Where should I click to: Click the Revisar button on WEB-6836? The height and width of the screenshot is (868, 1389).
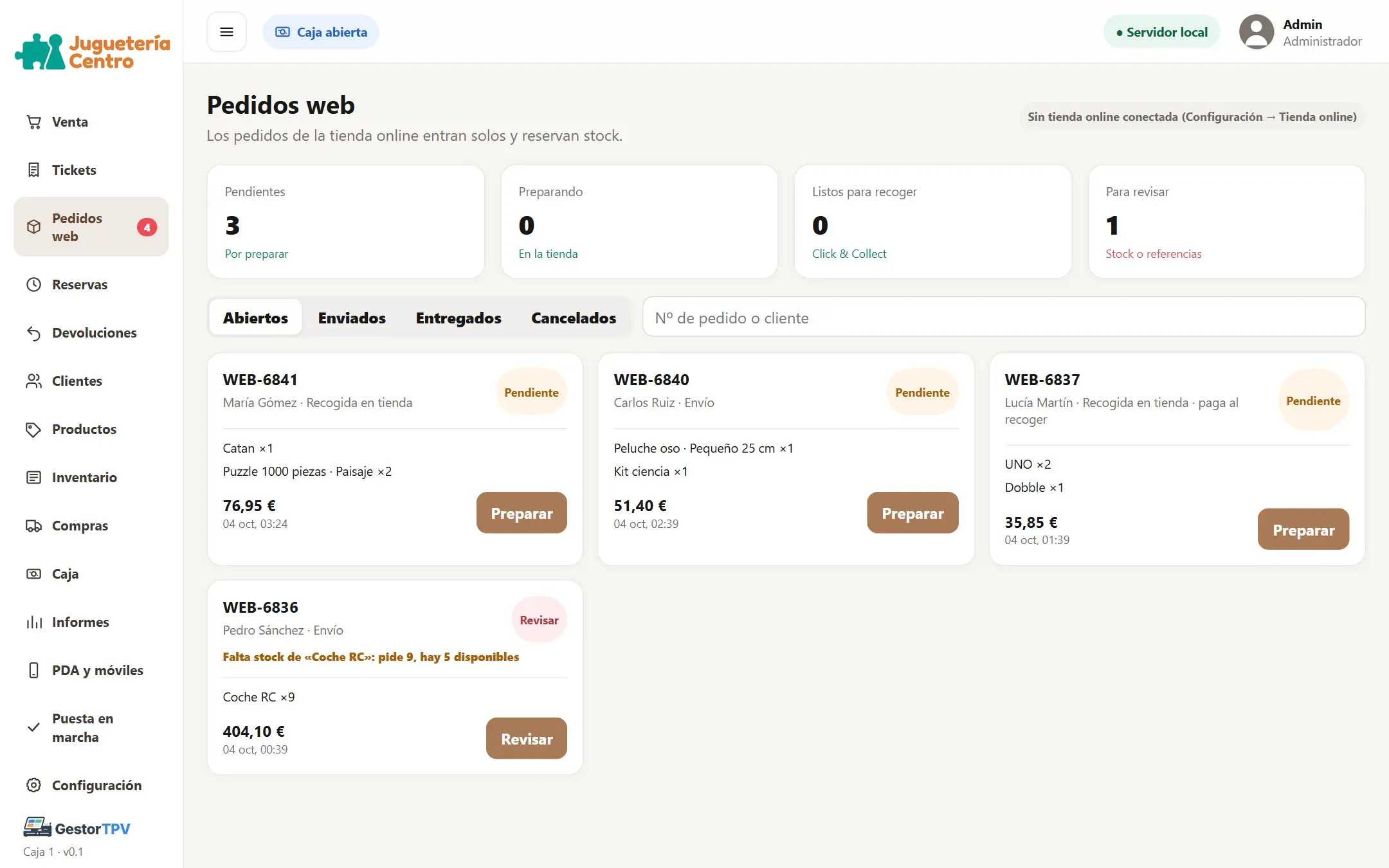coord(527,739)
